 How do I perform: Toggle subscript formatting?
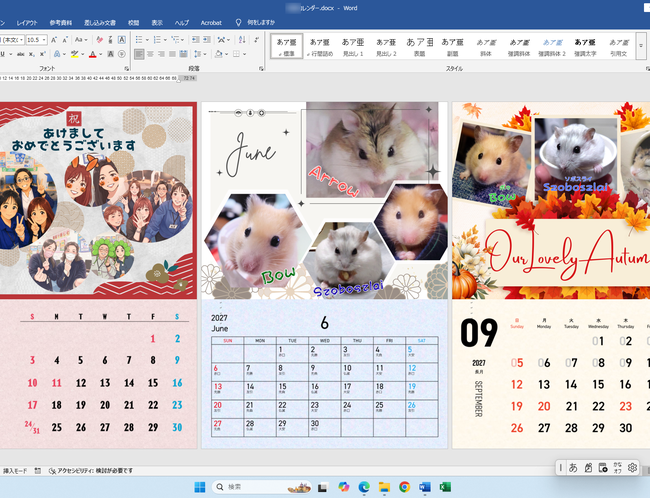coord(32,54)
